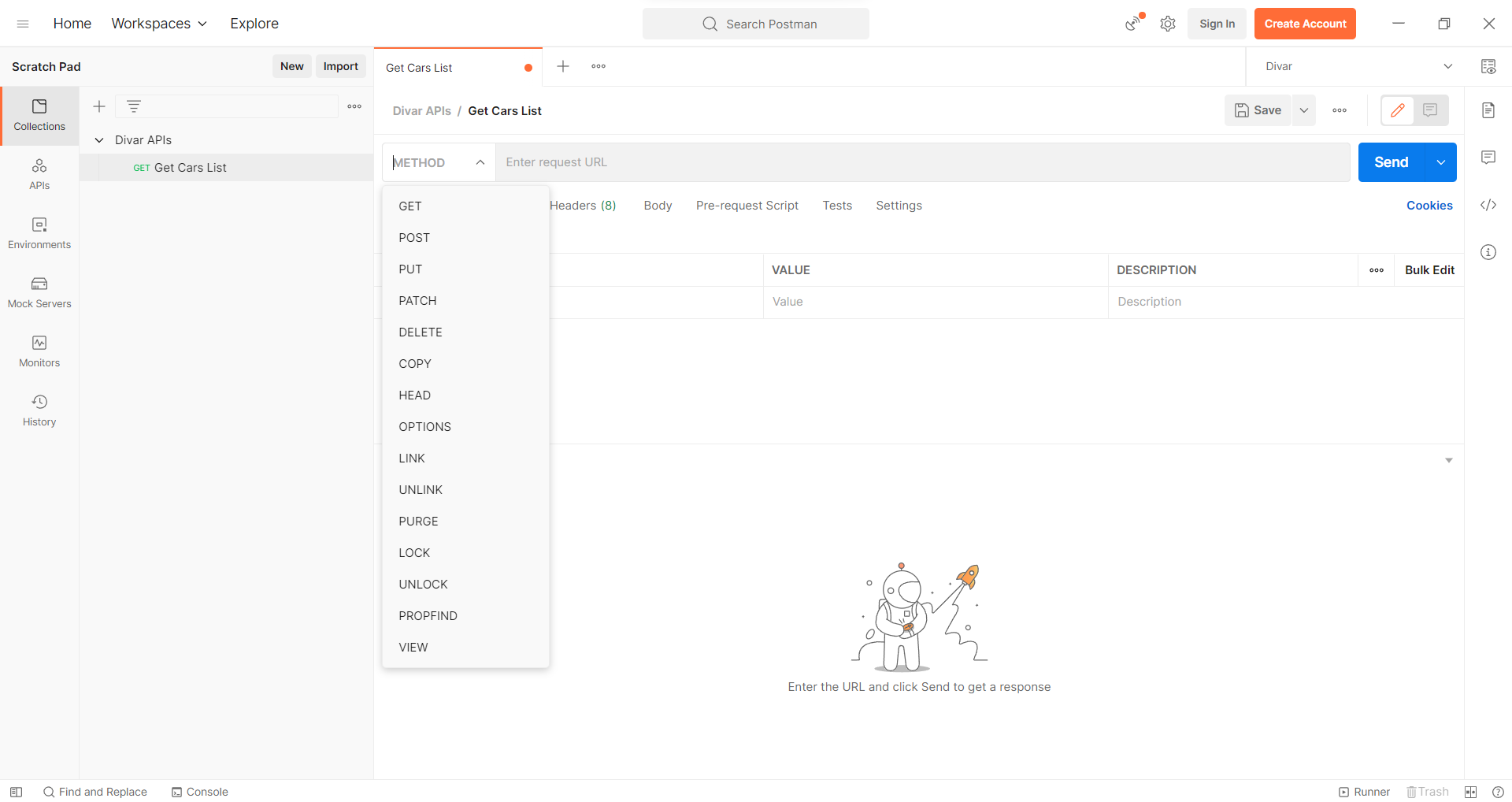Toggle two-pane view icon in status bar
1512x802 pixels.
(x=1470, y=792)
